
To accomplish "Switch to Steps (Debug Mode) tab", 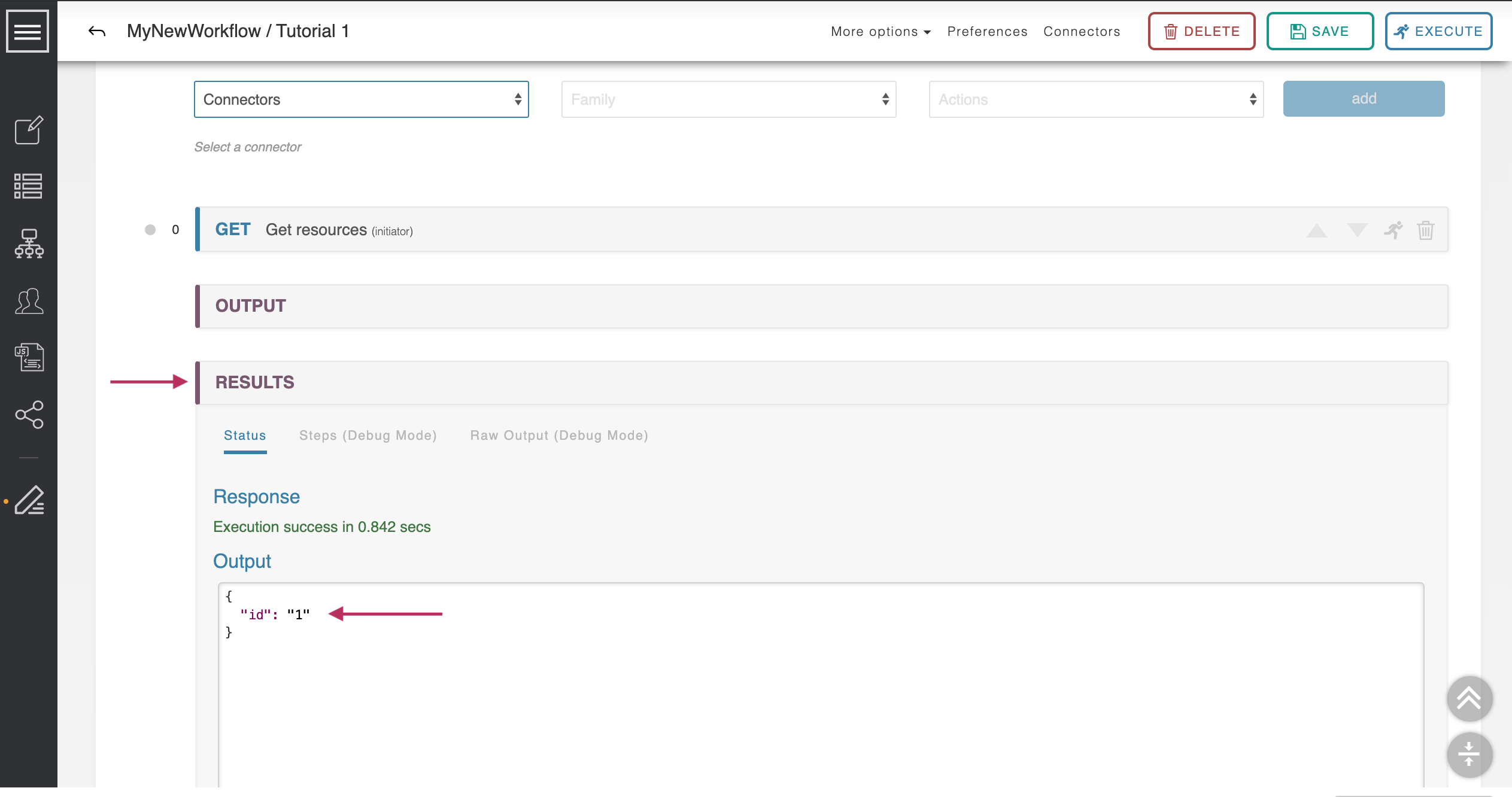I will [x=368, y=436].
